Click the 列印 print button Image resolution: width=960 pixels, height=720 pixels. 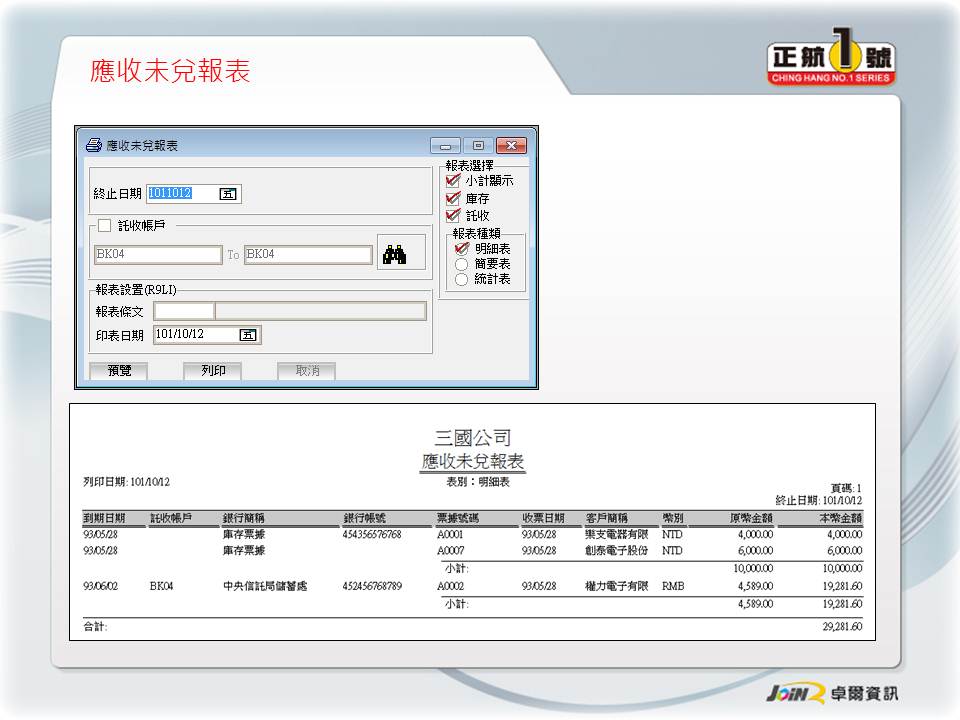click(213, 371)
